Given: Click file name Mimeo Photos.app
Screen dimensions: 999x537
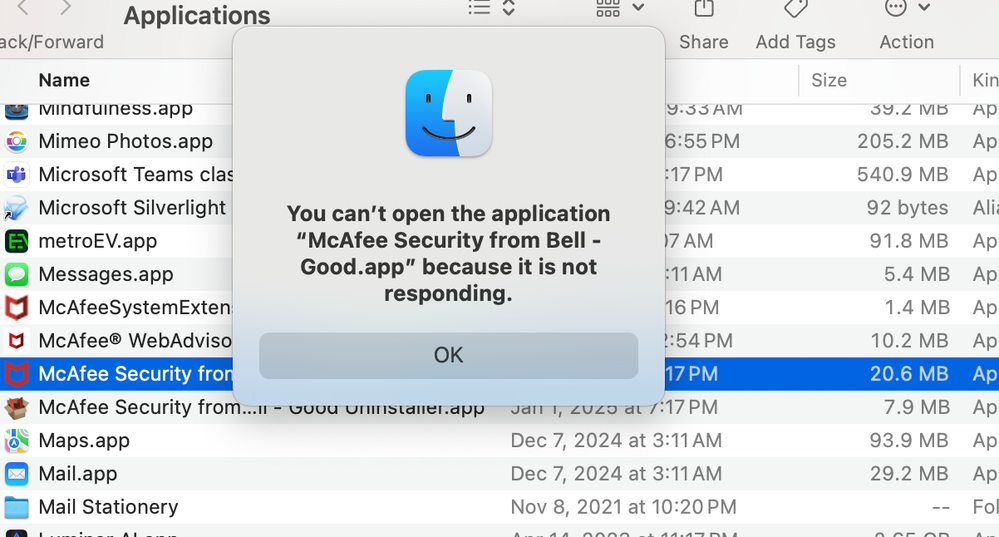Looking at the screenshot, I should tap(126, 141).
